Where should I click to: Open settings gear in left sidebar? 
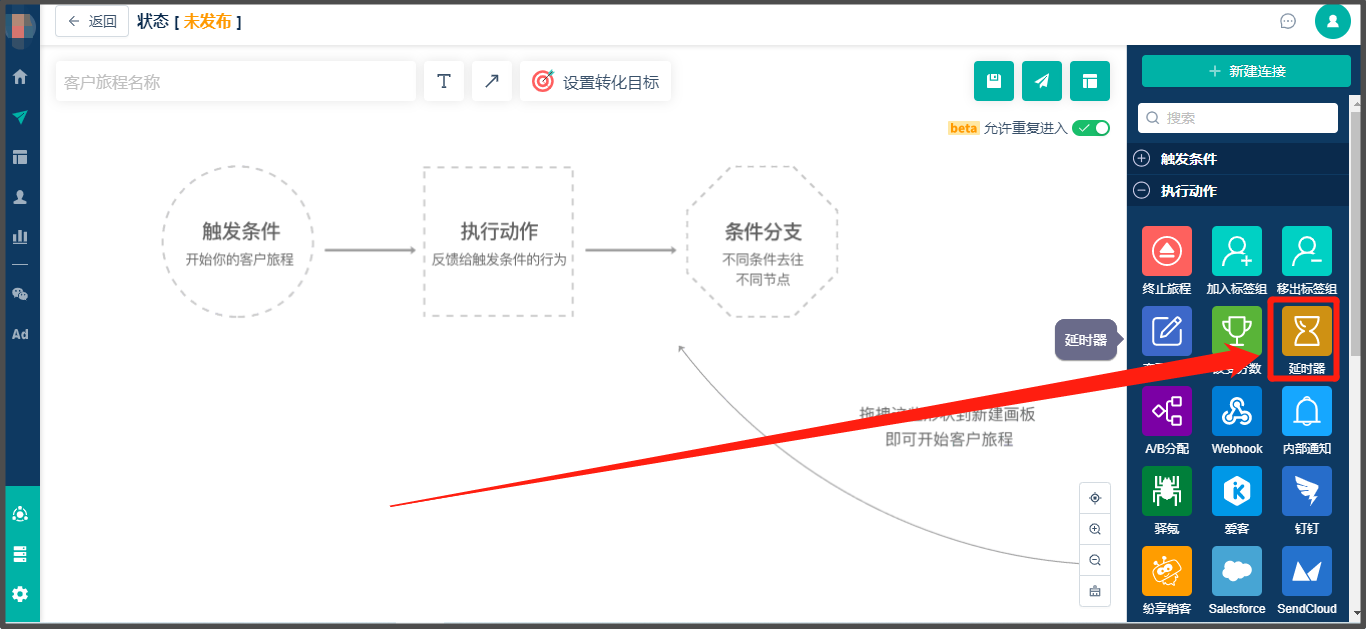coord(20,594)
